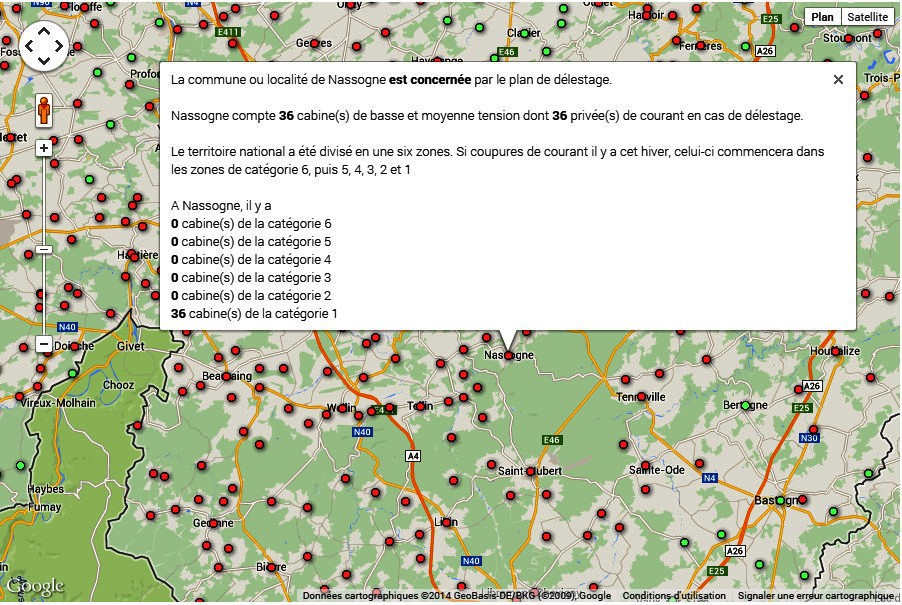
Task: Click the green marker at Bertogne
Action: tap(746, 405)
